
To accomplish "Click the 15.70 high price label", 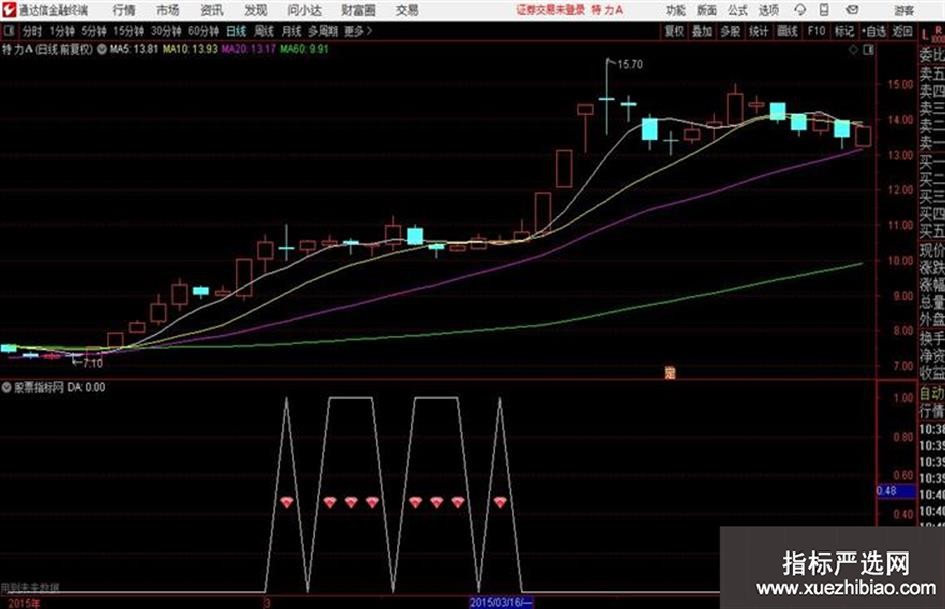I will tap(630, 65).
